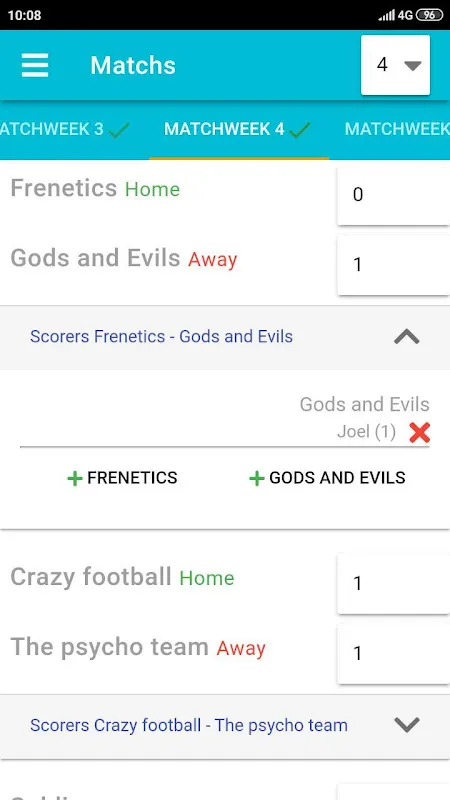Tap the Matchweek 4 green checkmark
450x800 pixels.
tap(299, 130)
